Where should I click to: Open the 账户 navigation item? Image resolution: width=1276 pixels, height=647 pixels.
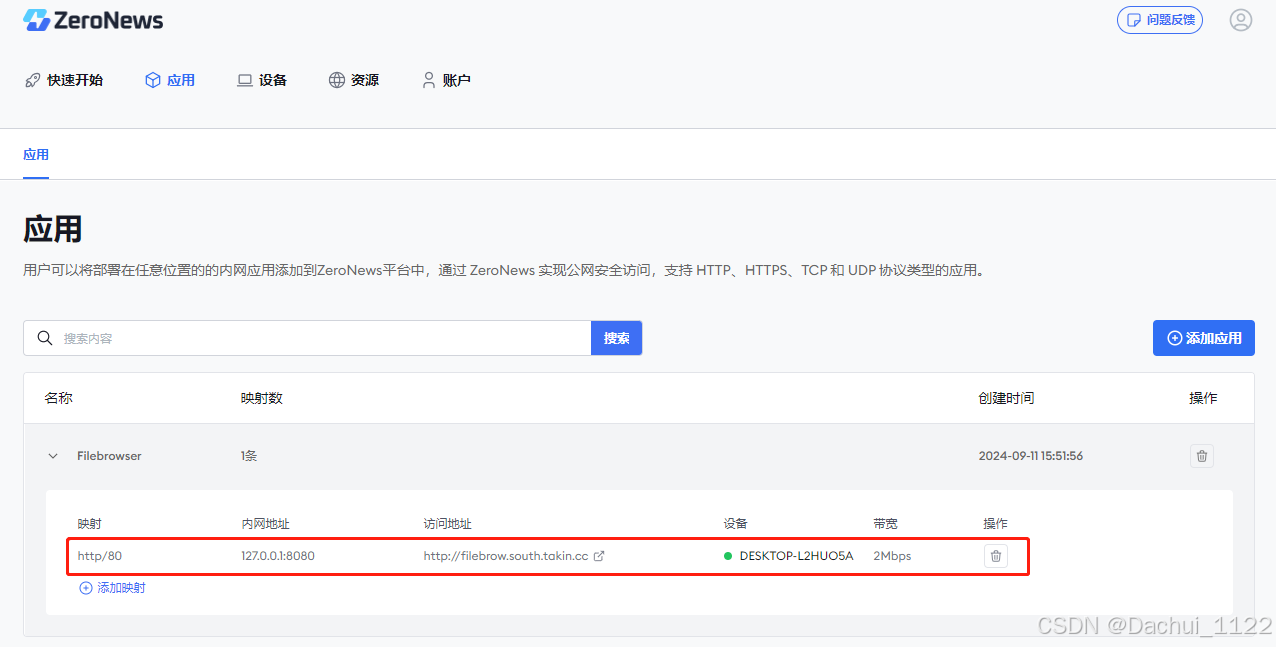446,80
